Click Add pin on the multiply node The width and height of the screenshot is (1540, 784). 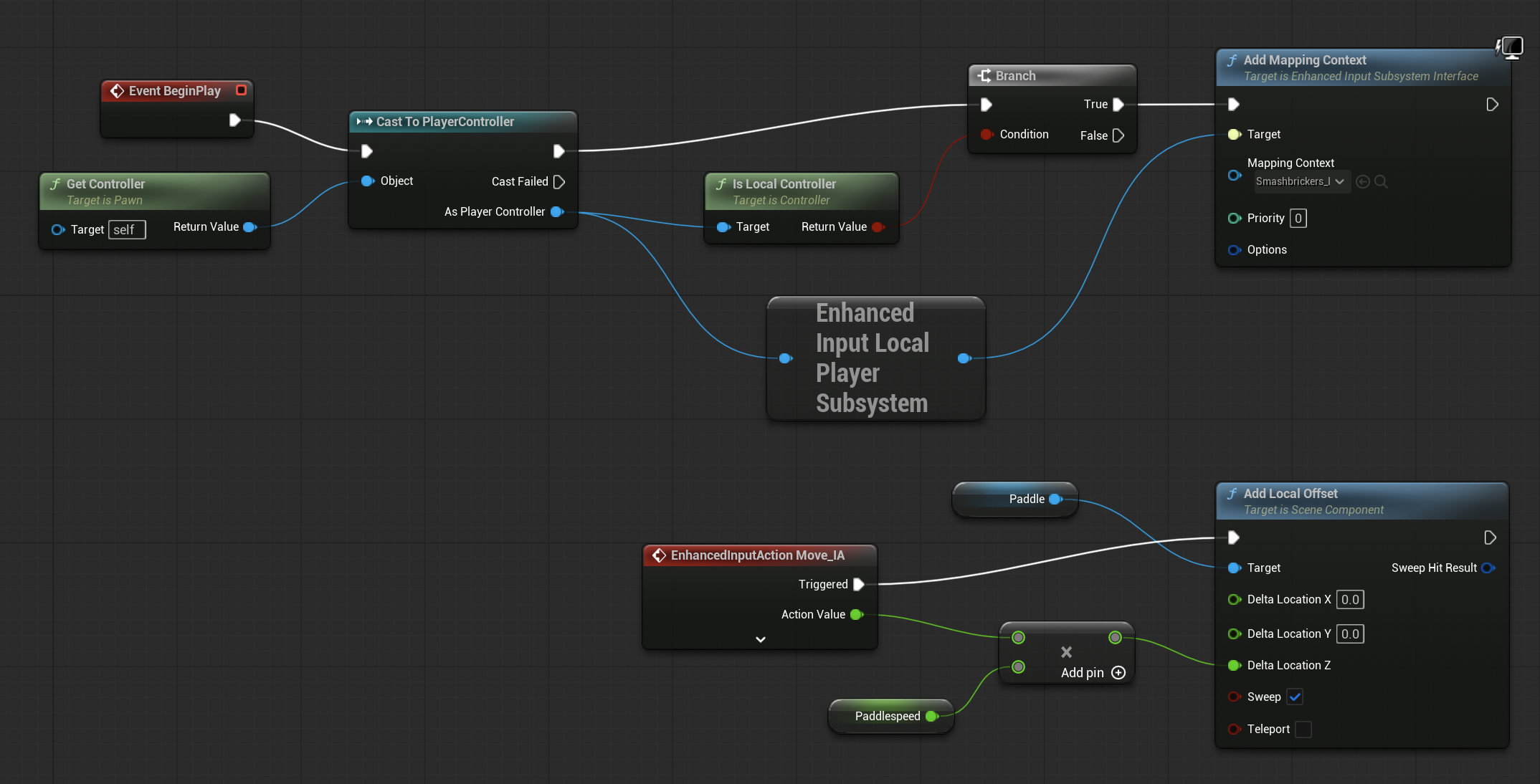click(x=1093, y=673)
